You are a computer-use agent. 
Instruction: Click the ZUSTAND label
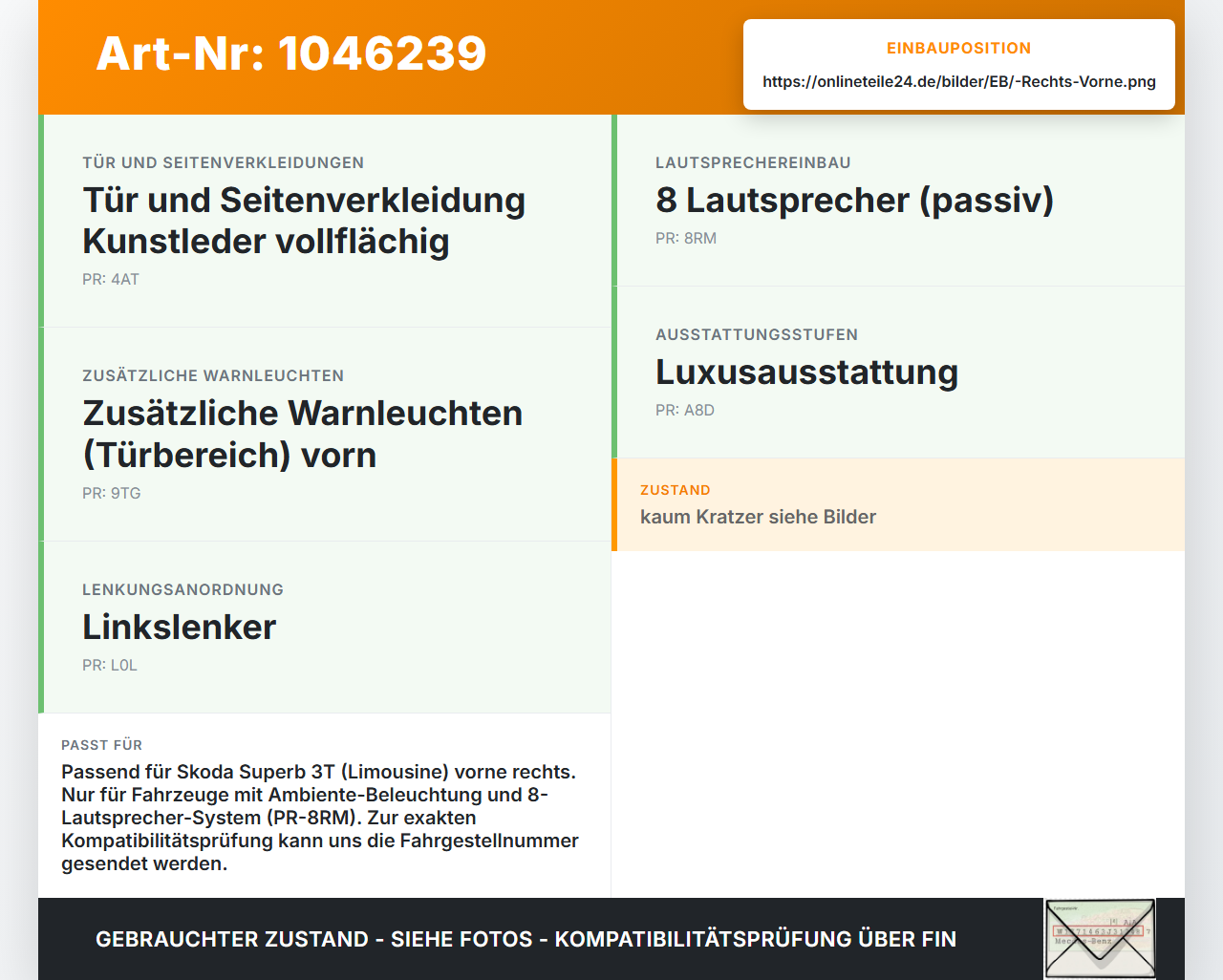pos(676,490)
